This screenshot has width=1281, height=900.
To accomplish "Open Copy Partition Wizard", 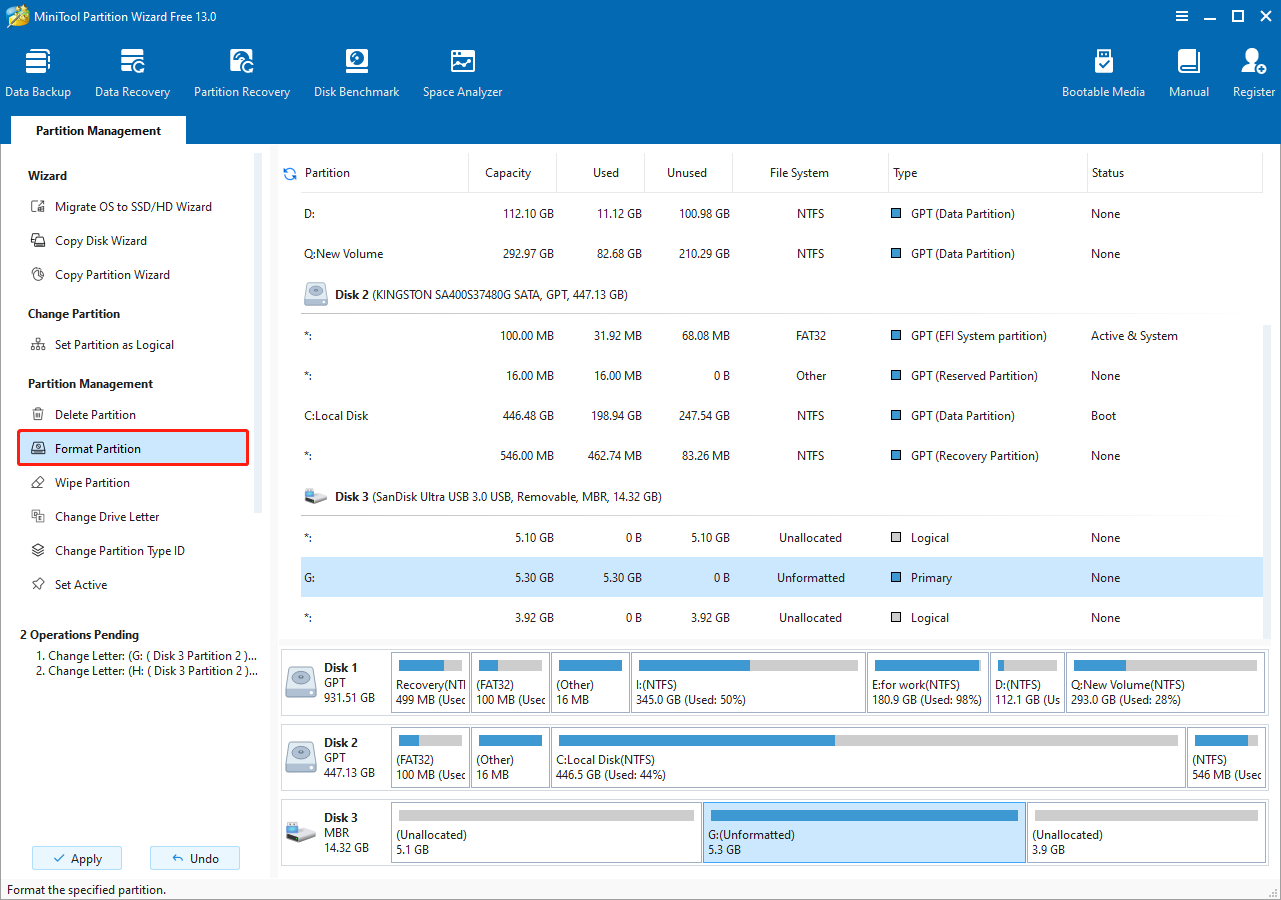I will click(100, 275).
